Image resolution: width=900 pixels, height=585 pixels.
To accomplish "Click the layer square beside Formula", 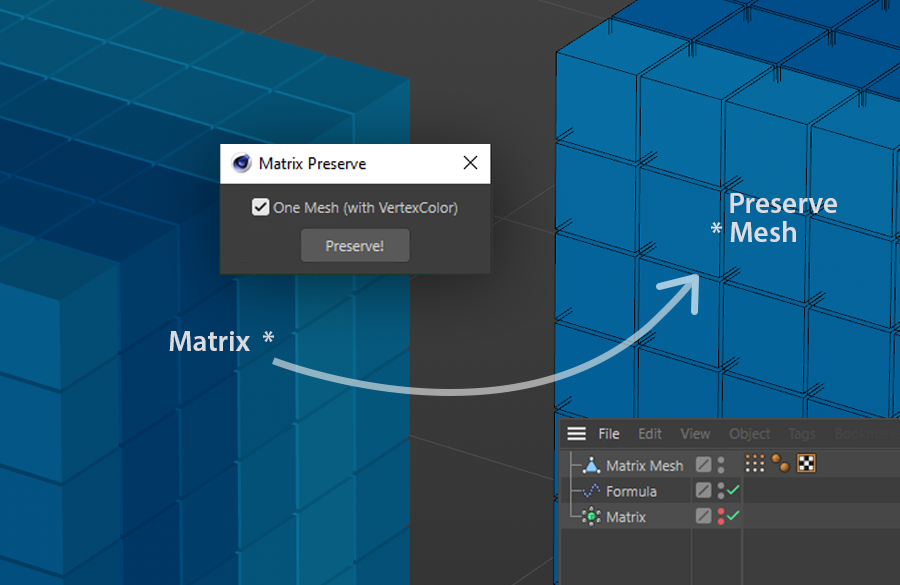I will click(x=703, y=490).
